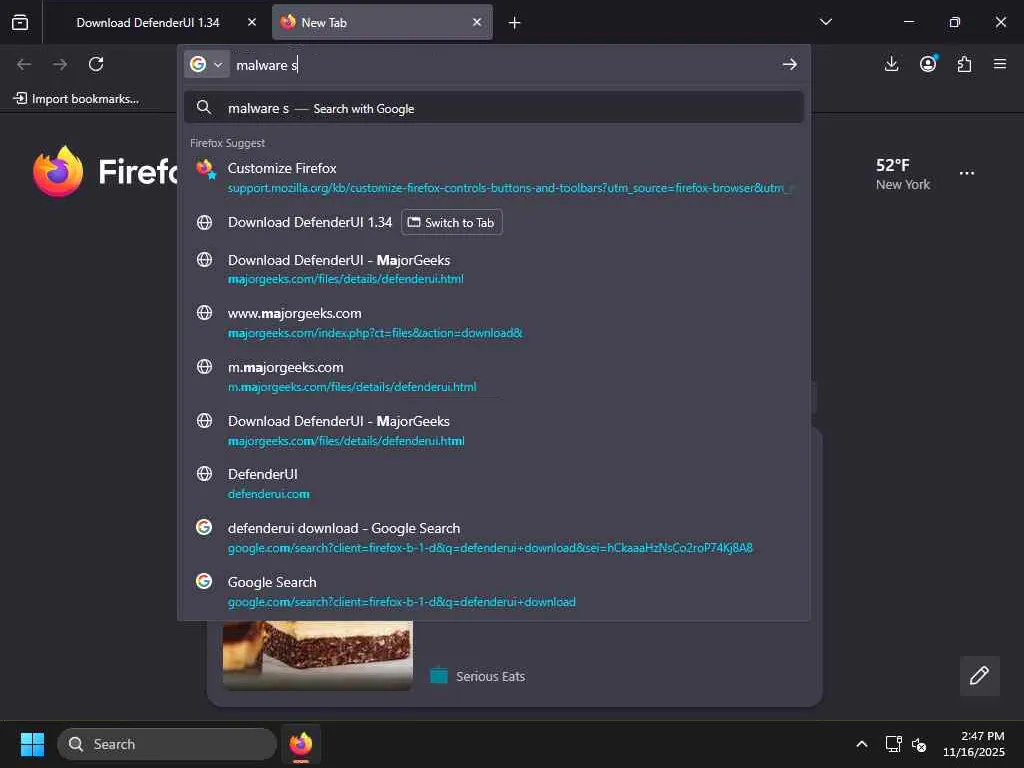Open the Firefox account icon
Viewport: 1024px width, 768px height.
928,64
